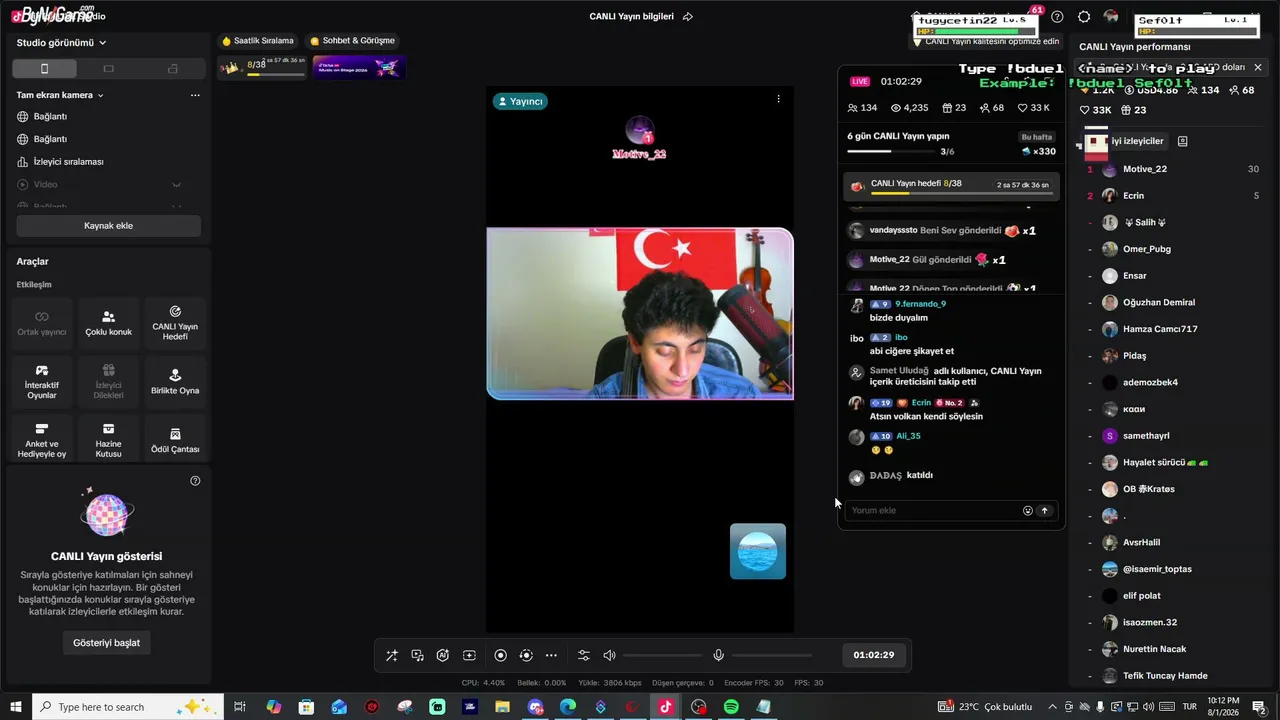Select the portrait phone layout

[x=44, y=69]
